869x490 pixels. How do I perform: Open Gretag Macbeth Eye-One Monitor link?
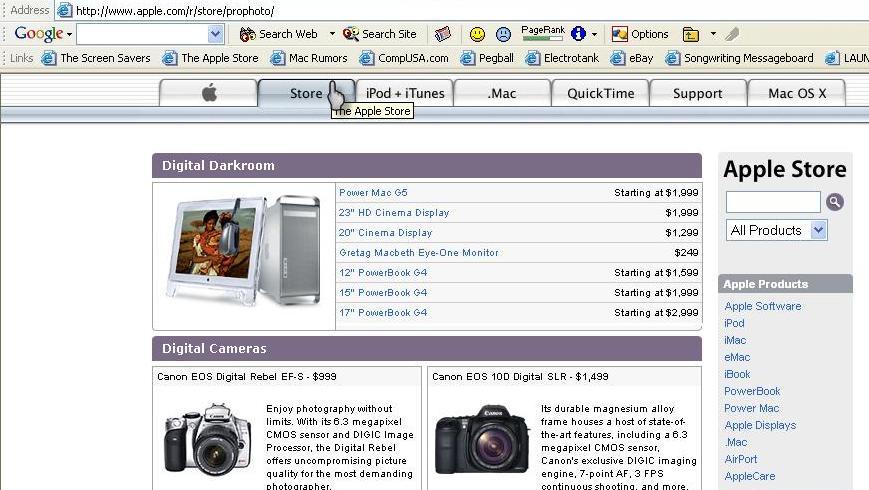[418, 253]
